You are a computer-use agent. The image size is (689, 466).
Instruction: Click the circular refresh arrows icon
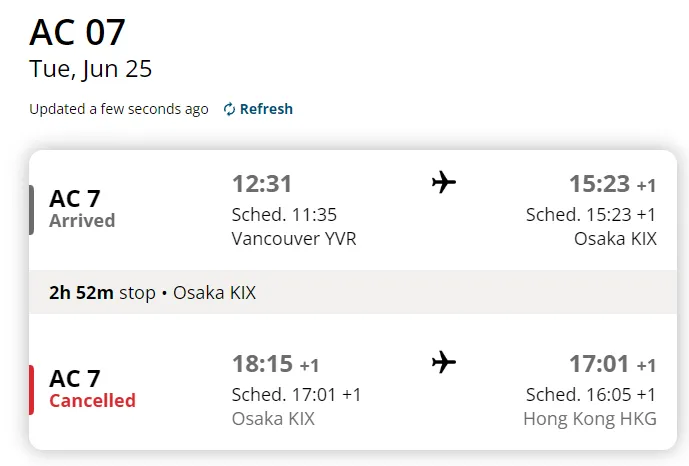(229, 109)
